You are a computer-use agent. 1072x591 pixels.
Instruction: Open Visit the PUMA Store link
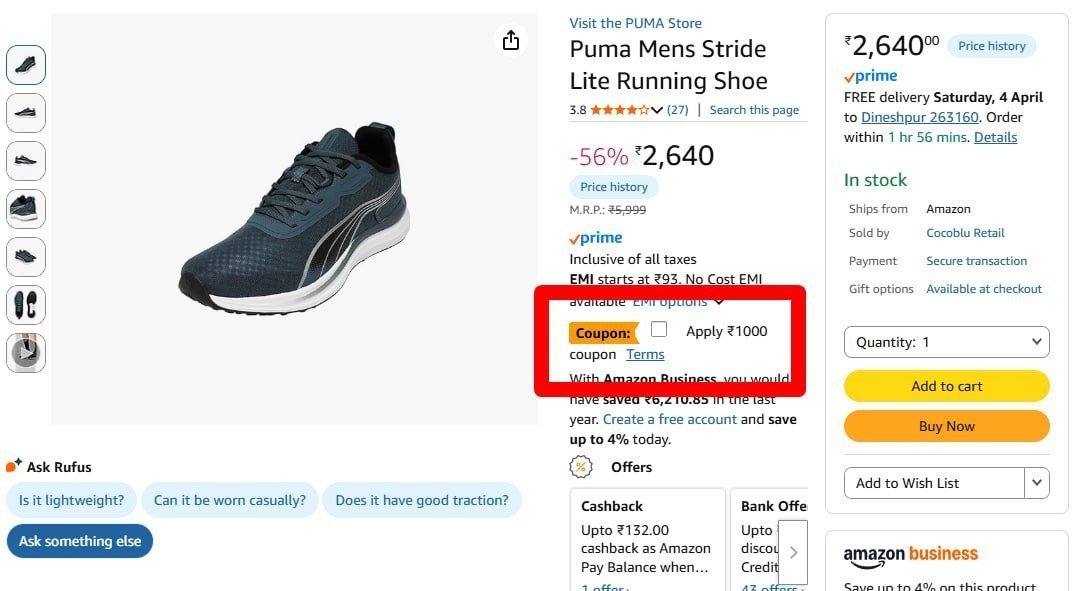[x=635, y=23]
